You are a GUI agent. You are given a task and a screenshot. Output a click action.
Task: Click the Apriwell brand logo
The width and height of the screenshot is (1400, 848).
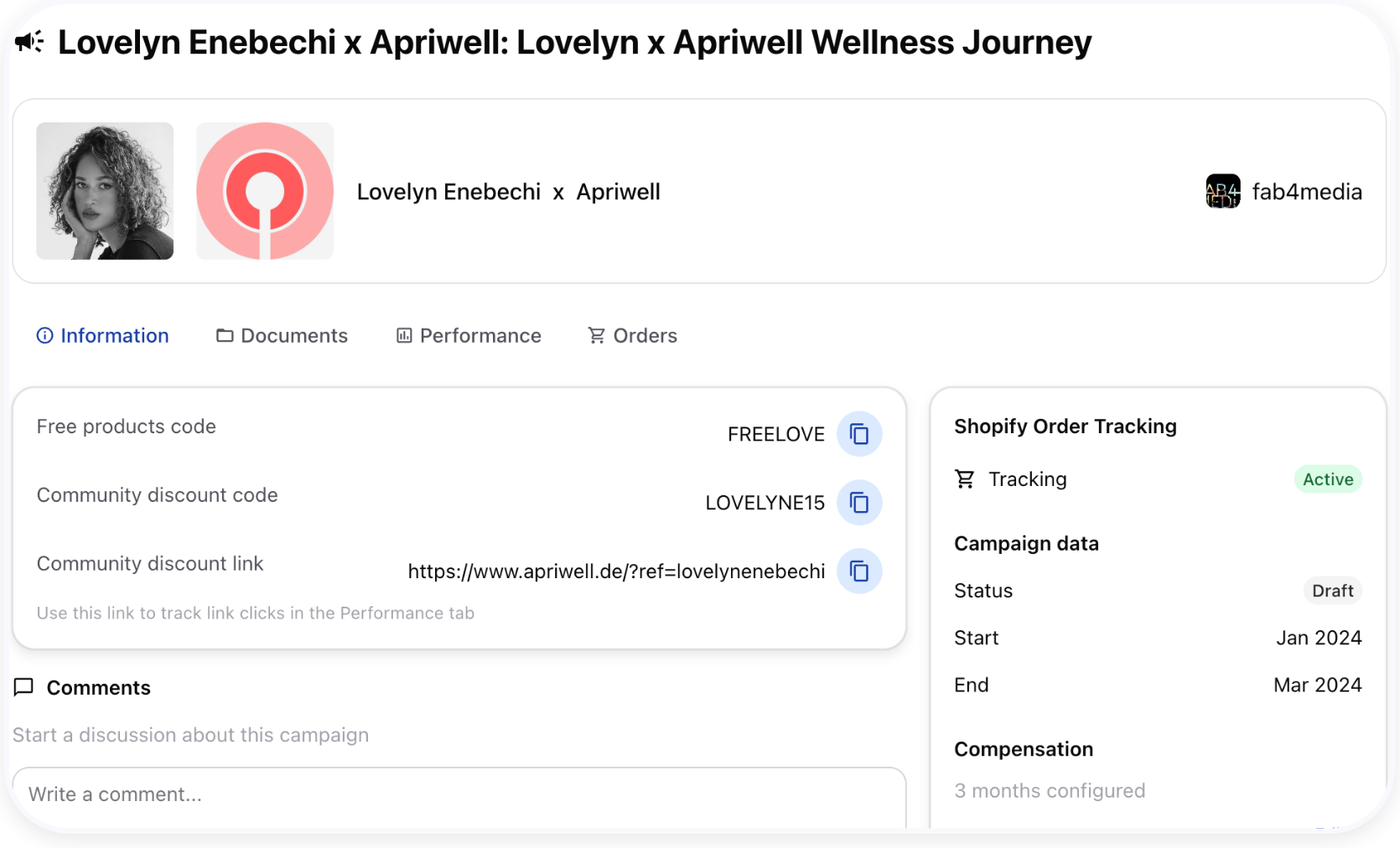point(265,191)
